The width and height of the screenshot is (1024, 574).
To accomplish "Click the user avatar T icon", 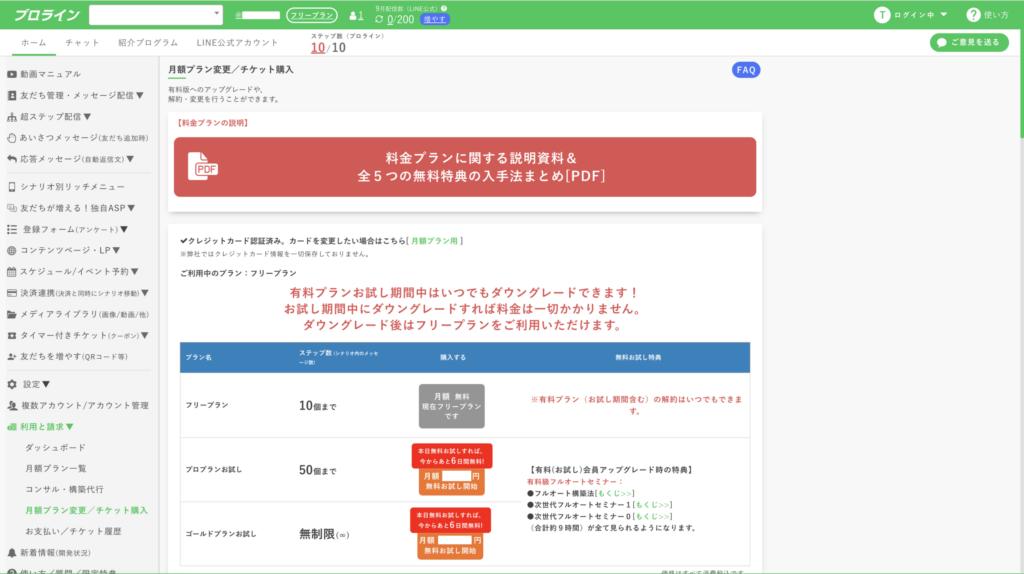I will [x=882, y=14].
